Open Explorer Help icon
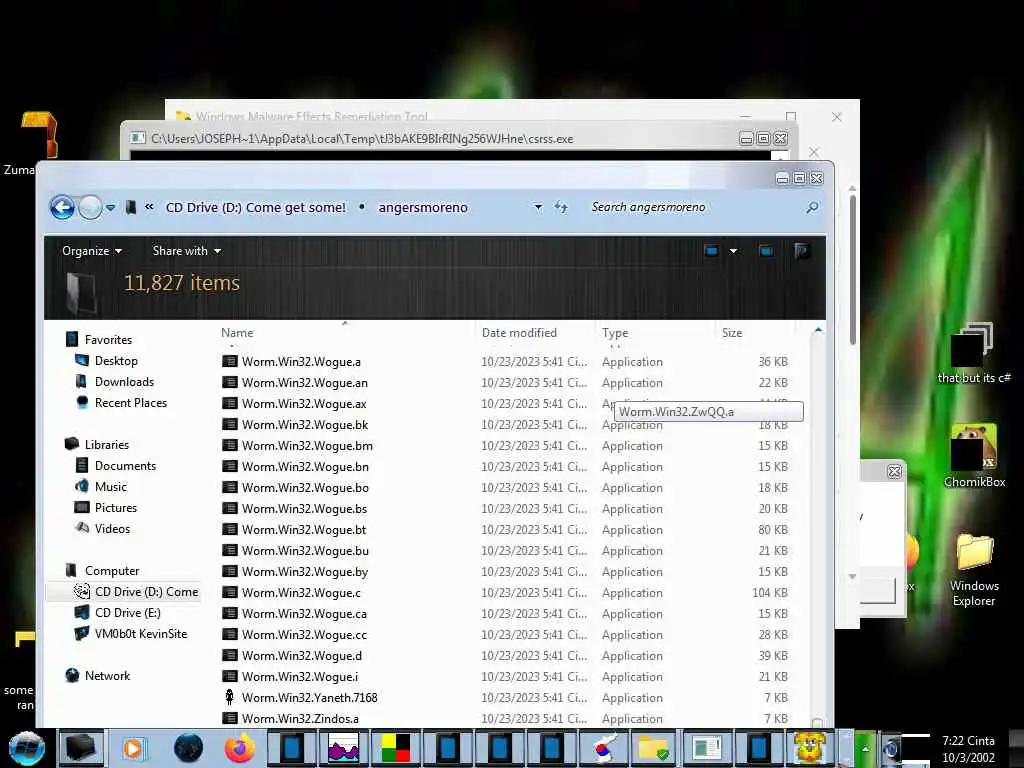The height and width of the screenshot is (768, 1024). tap(801, 251)
